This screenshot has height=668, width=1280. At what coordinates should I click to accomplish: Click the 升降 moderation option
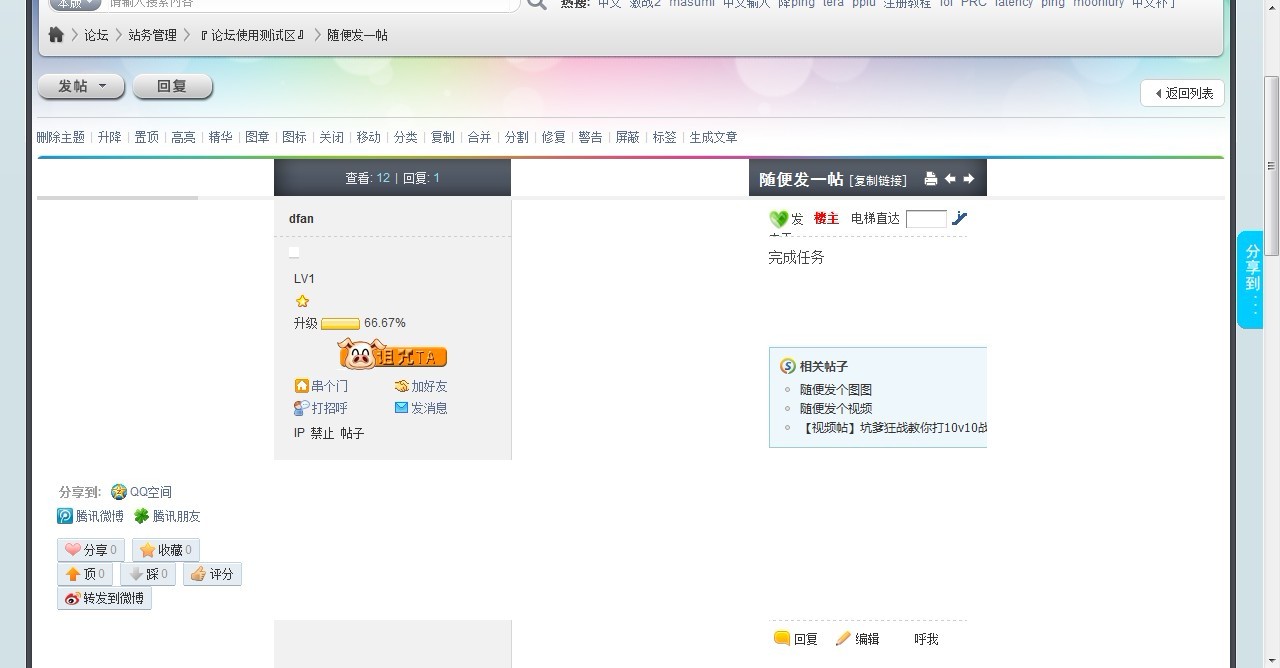110,137
